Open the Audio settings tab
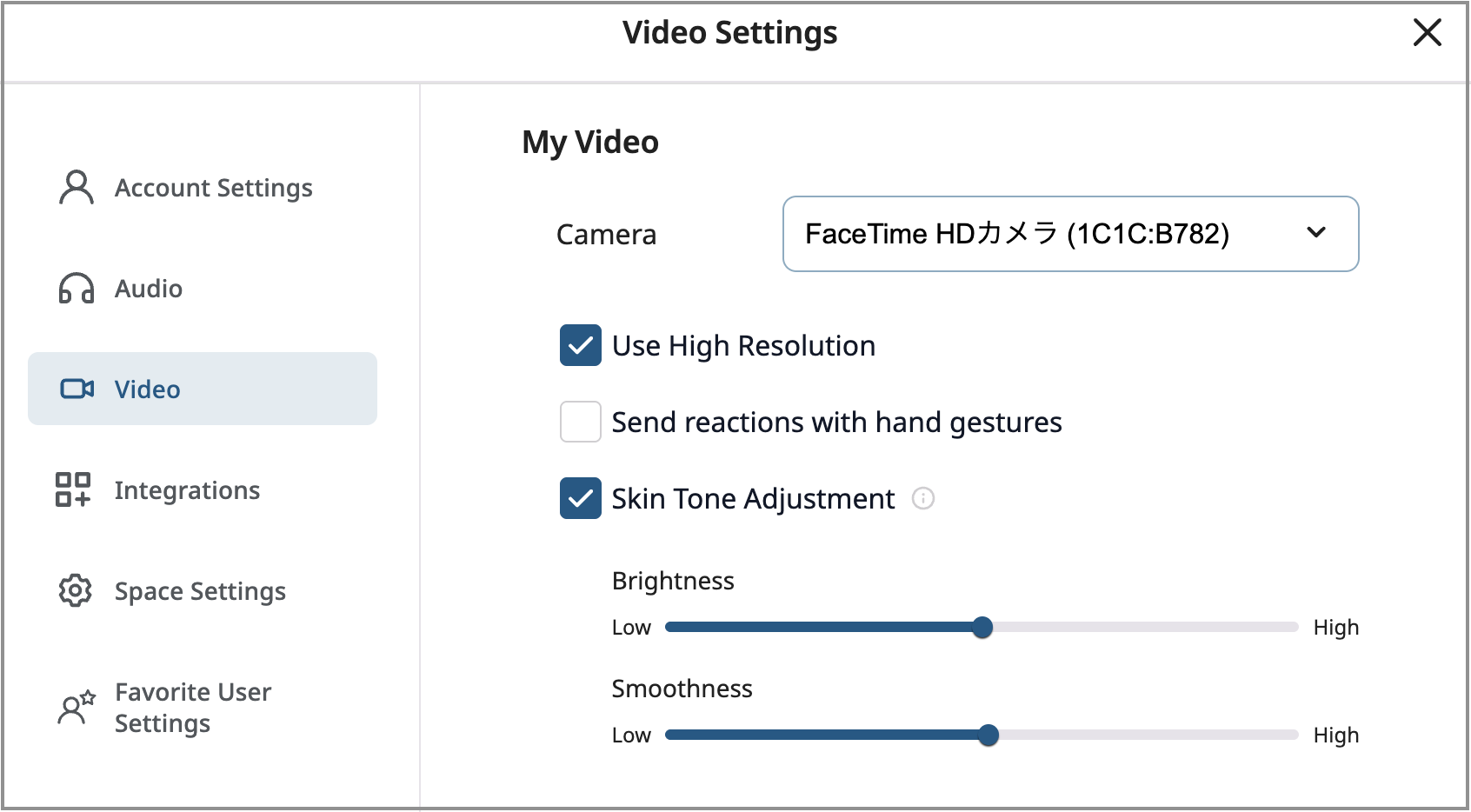1471x812 pixels. pos(149,289)
